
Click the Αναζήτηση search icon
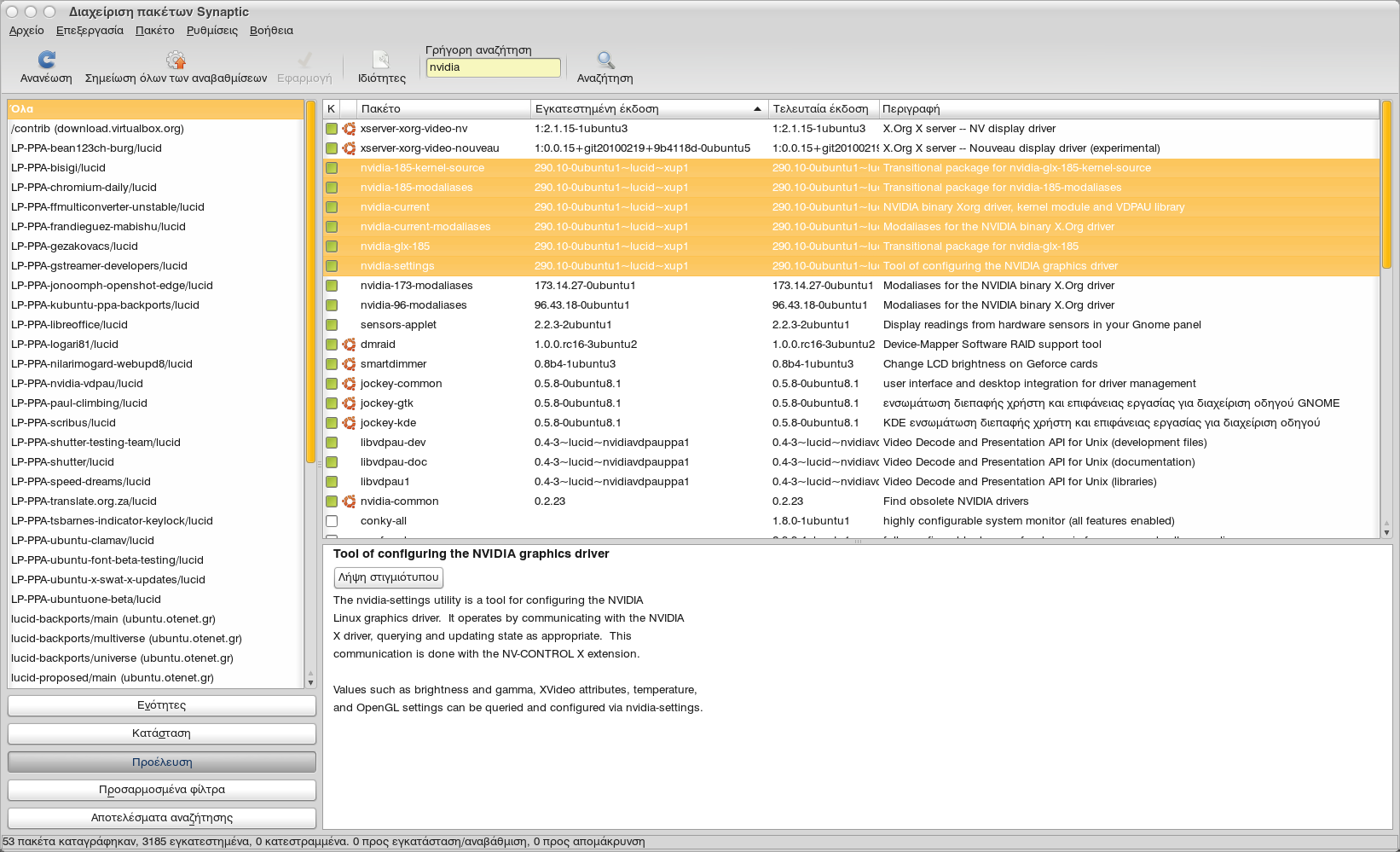pyautogui.click(x=605, y=60)
